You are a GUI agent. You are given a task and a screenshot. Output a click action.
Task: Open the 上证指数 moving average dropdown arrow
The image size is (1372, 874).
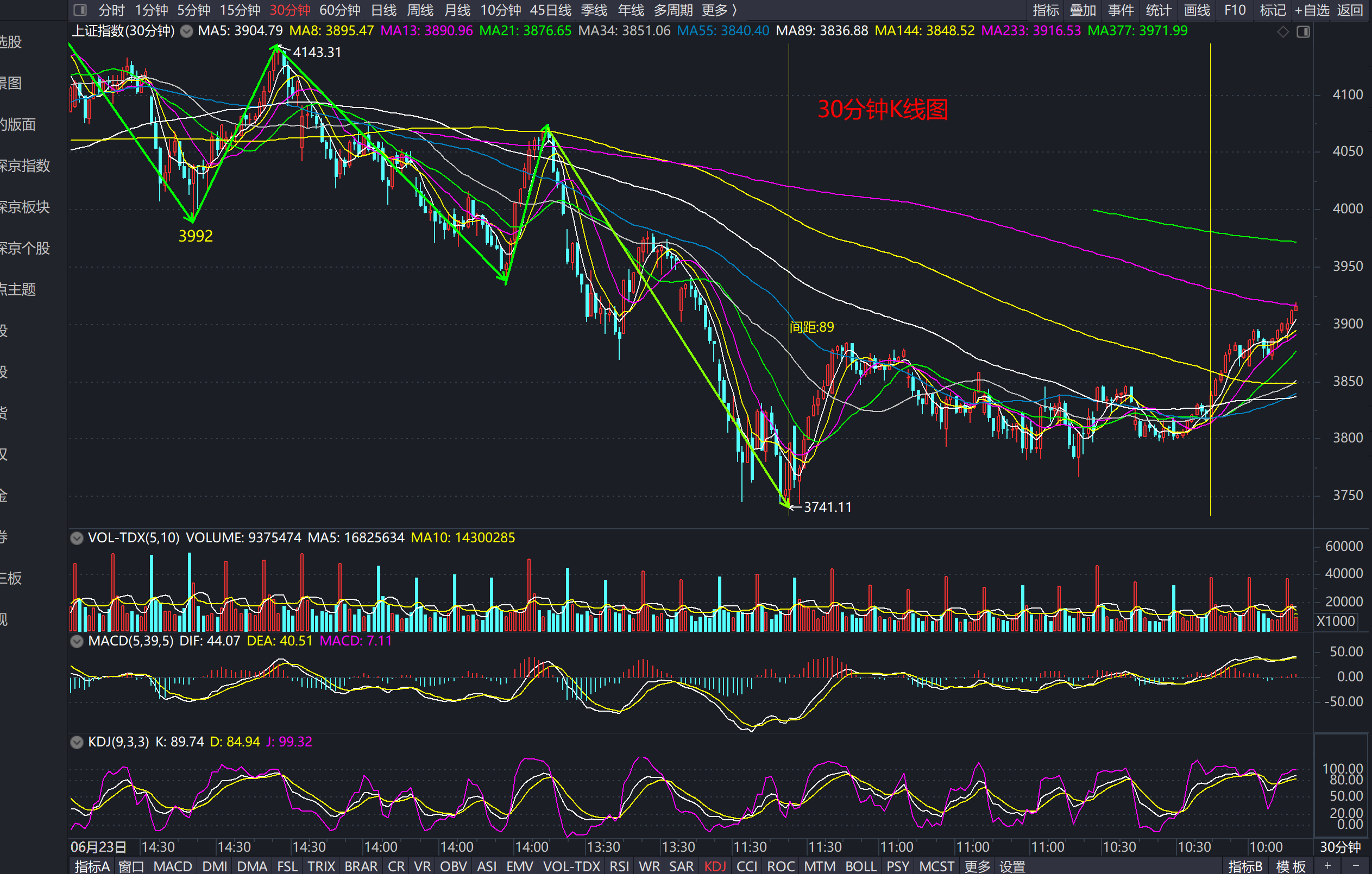186,31
